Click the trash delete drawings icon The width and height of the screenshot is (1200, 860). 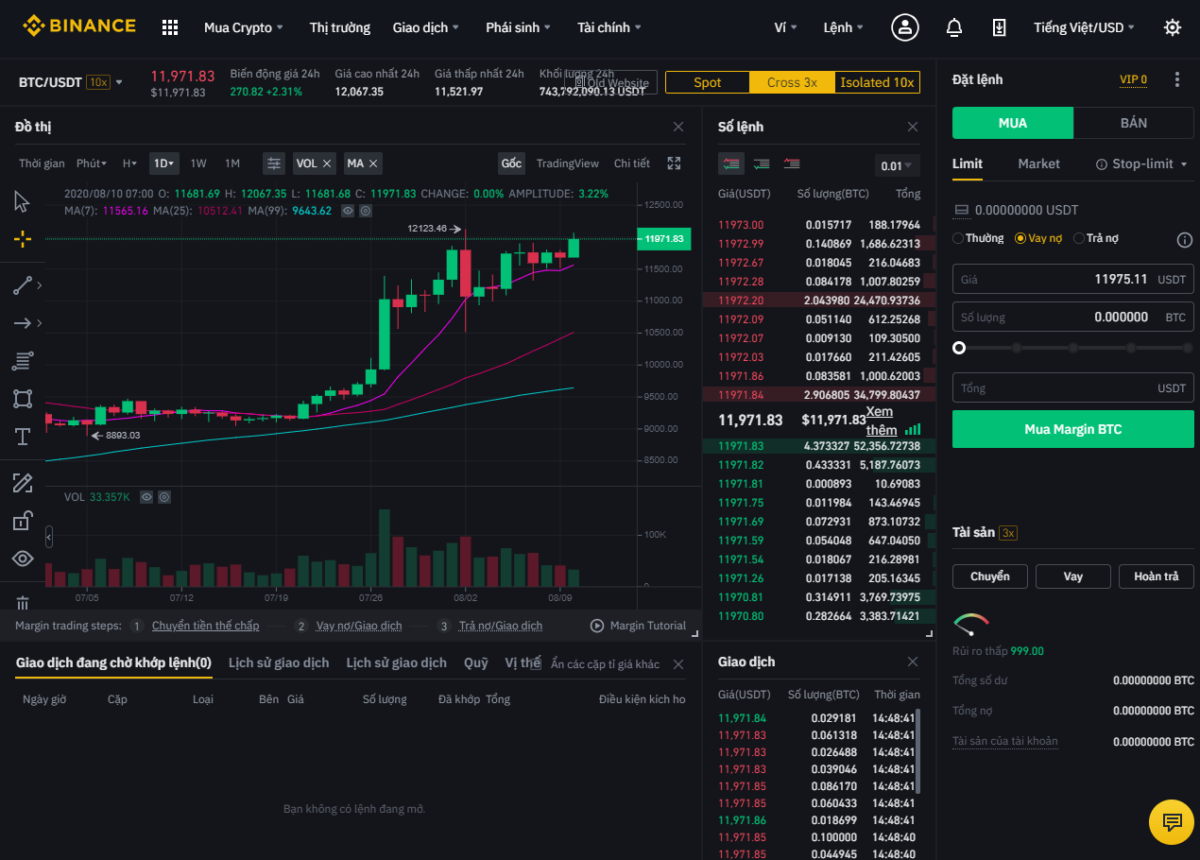(x=22, y=602)
